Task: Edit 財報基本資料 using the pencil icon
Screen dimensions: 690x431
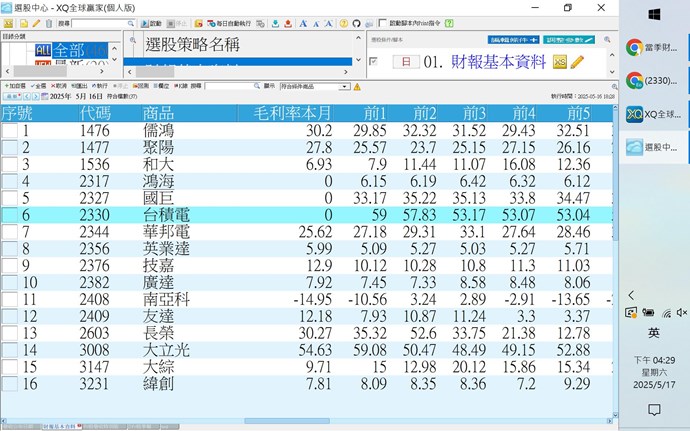Action: tap(575, 62)
